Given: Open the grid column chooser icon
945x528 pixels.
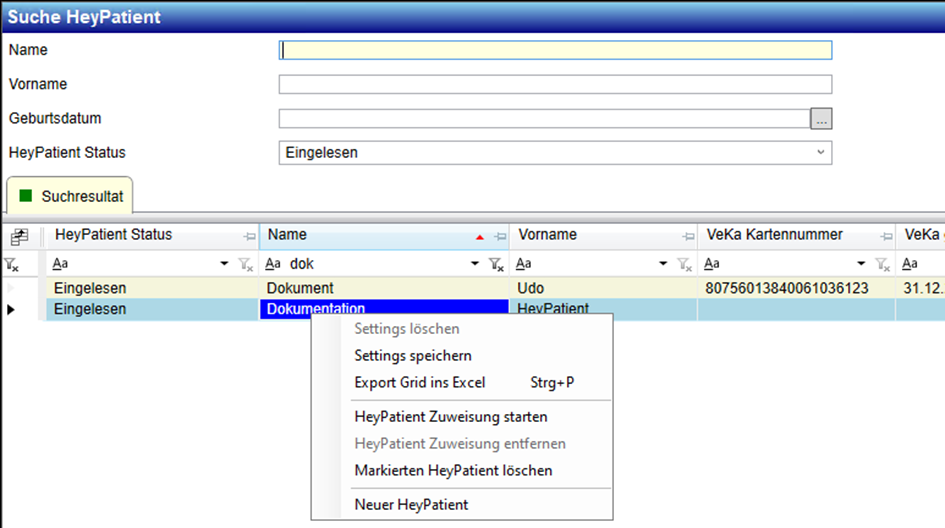Looking at the screenshot, I should point(19,236).
